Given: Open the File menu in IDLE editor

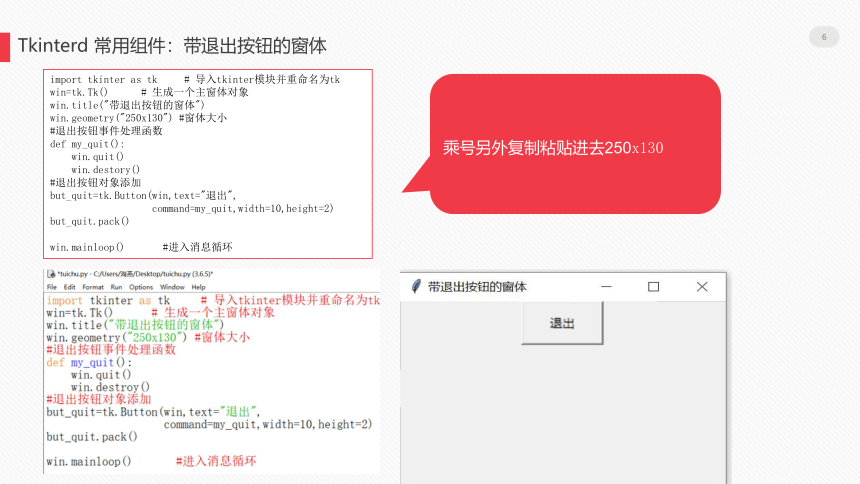Looking at the screenshot, I should click(52, 287).
